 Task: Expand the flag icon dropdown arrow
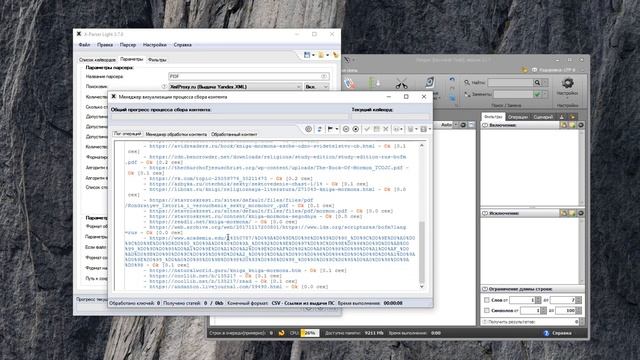337,129
